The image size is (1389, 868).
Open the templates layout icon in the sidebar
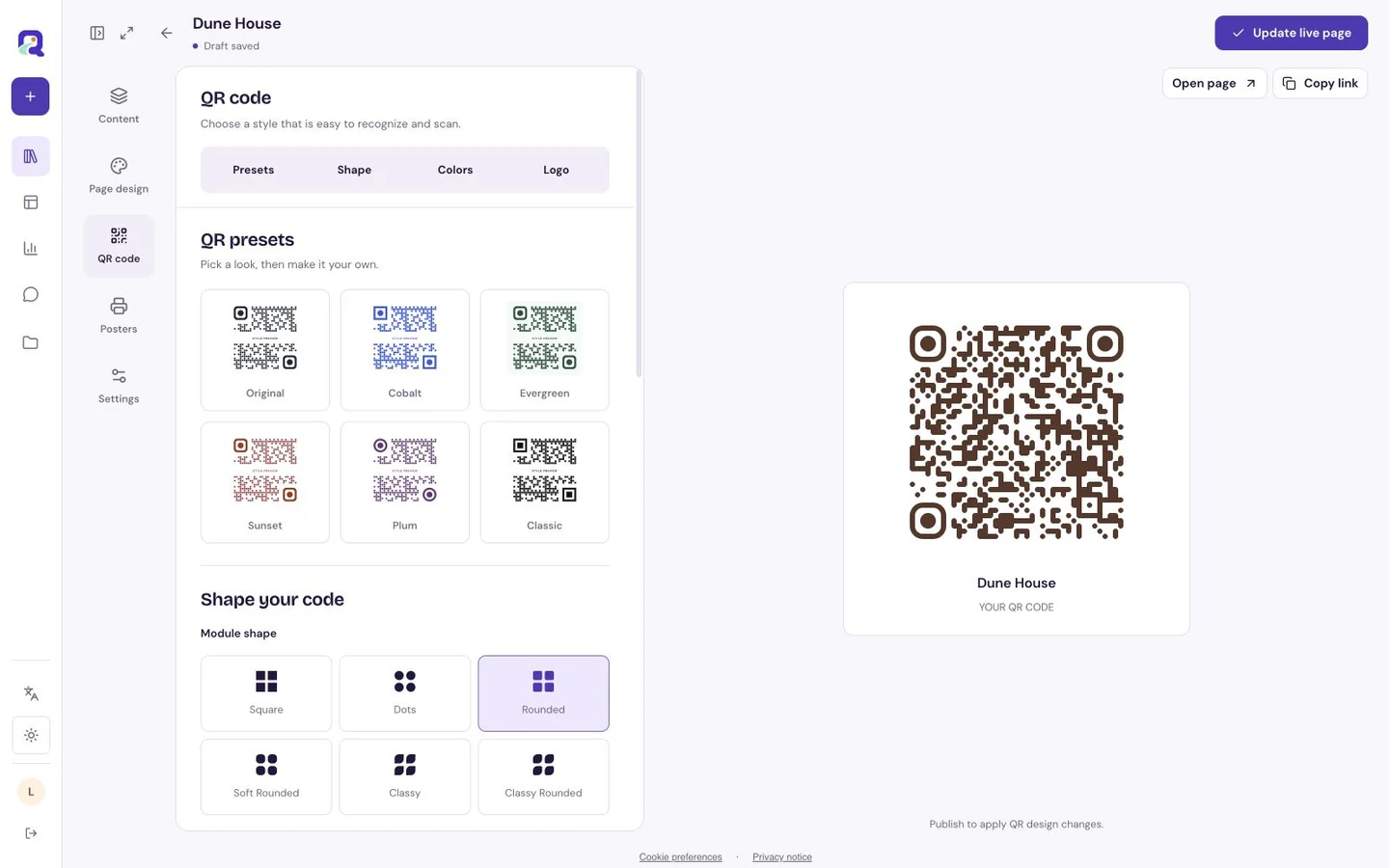(x=31, y=203)
